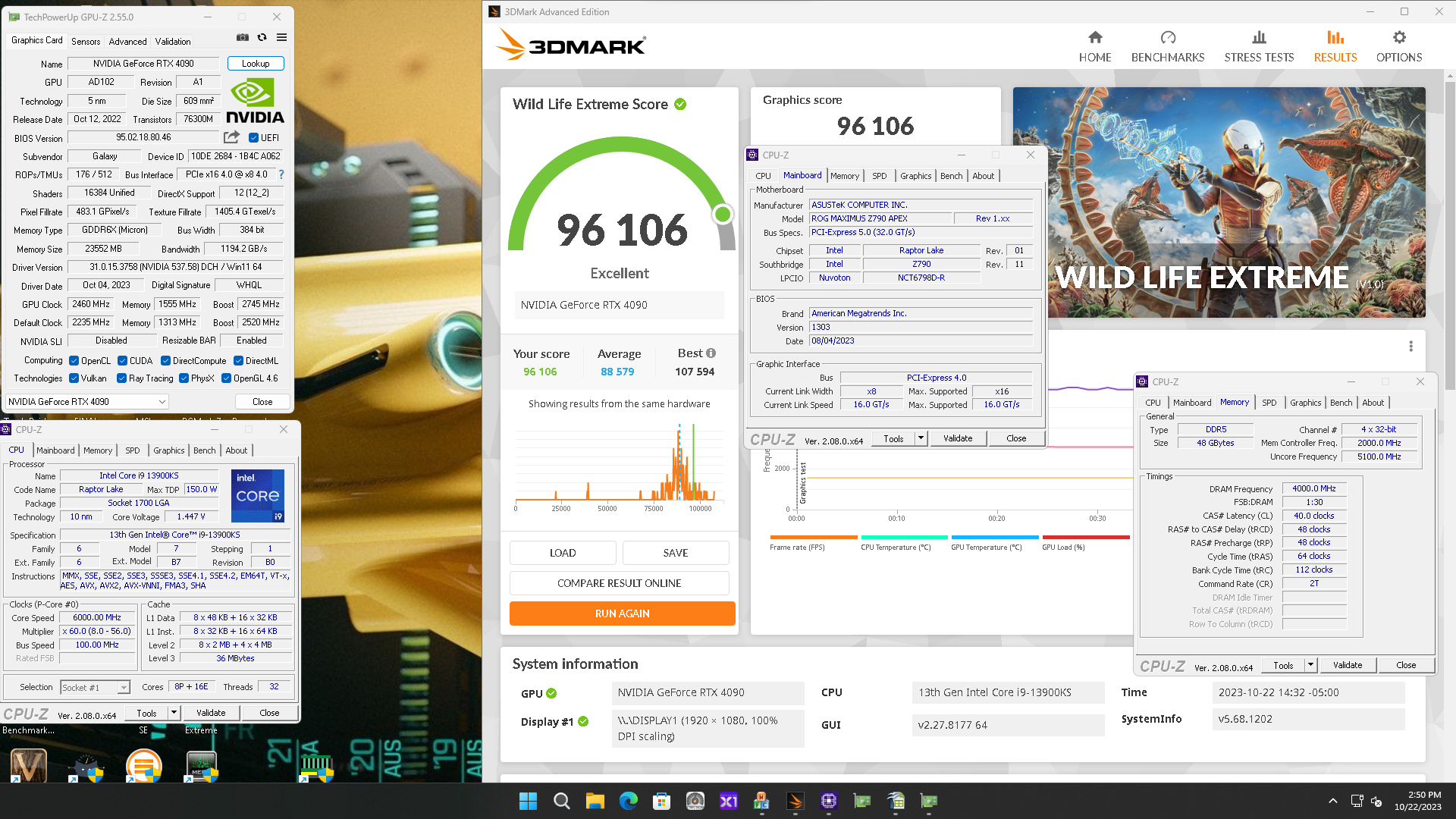Toggle the Ray Tracing checkbox
Image resolution: width=1456 pixels, height=819 pixels.
[x=121, y=378]
